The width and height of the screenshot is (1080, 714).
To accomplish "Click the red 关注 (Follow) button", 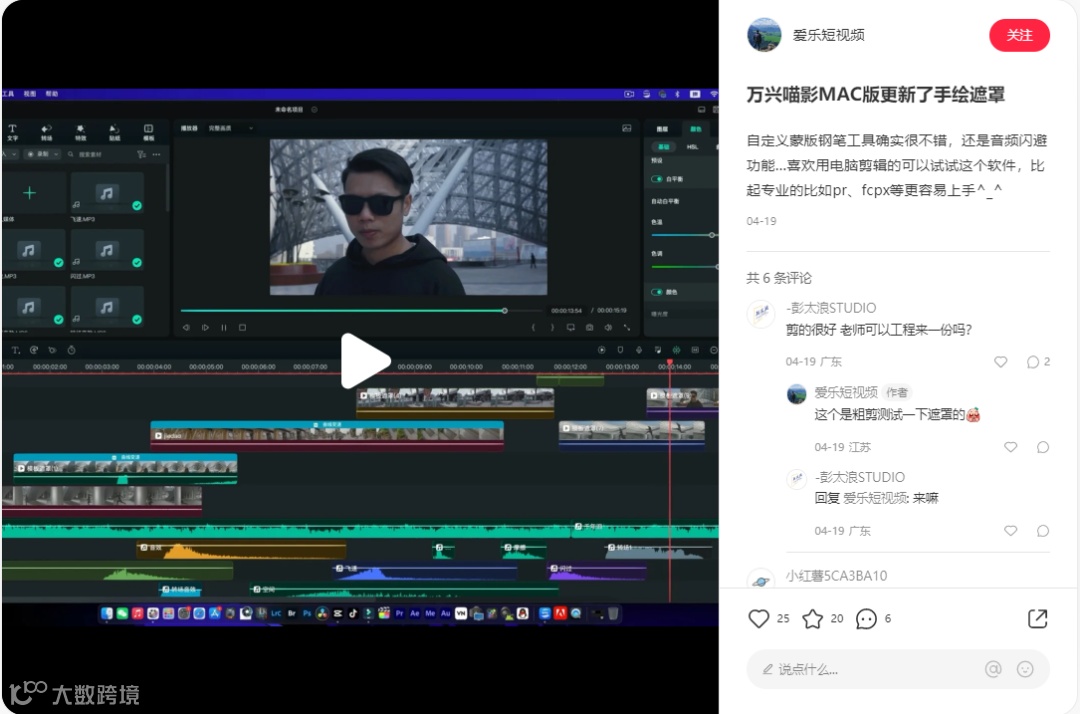I will click(x=1019, y=35).
